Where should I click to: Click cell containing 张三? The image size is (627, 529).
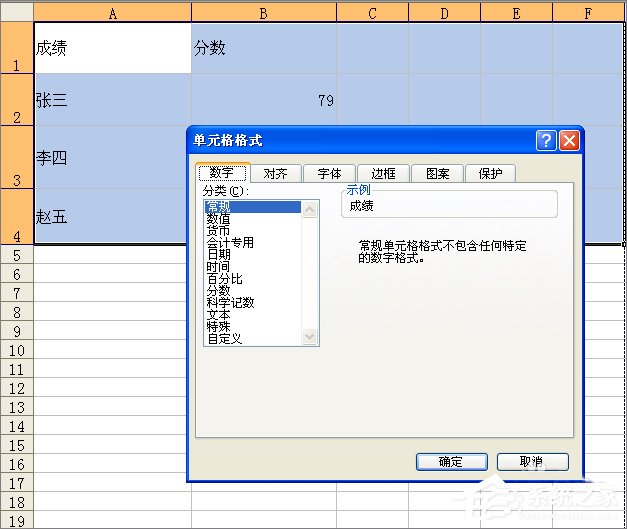coord(113,100)
